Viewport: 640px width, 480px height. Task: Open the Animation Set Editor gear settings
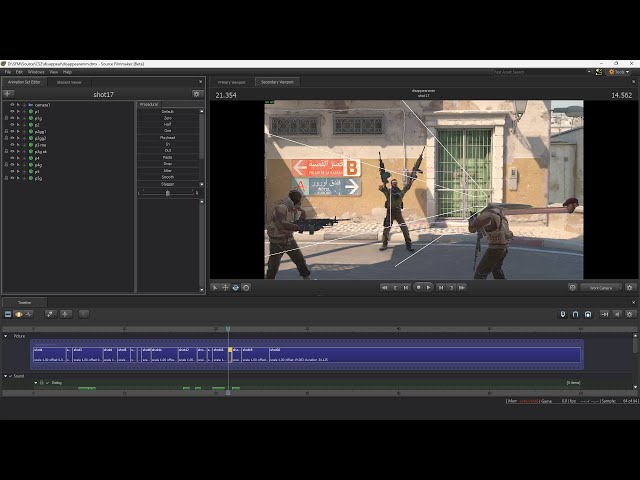point(197,94)
